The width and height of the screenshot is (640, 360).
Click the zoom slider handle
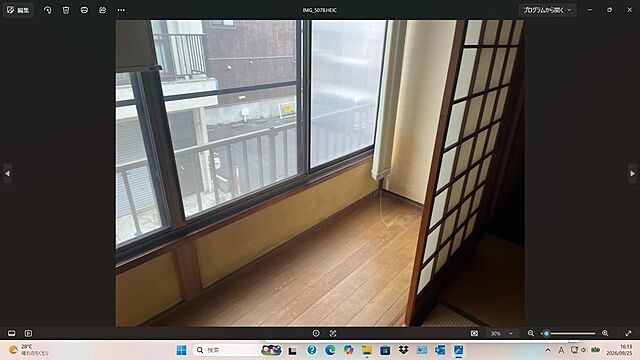point(547,333)
